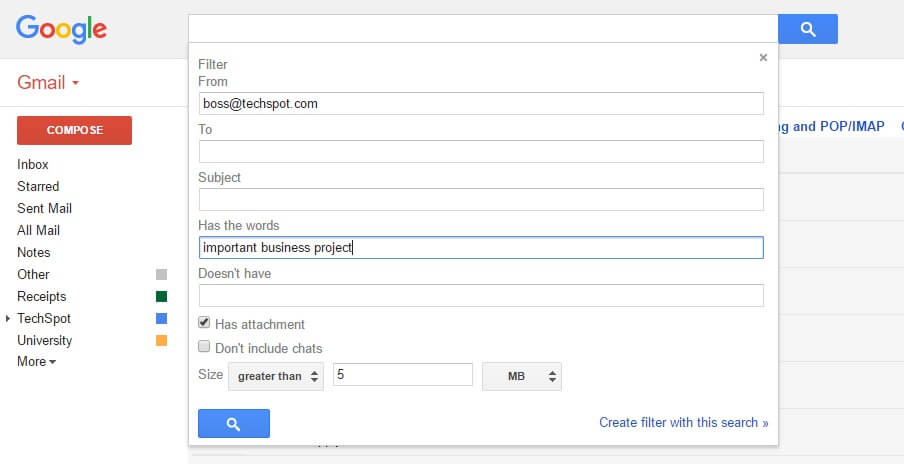Click the orange University label color swatch
This screenshot has width=904, height=464.
tap(161, 340)
